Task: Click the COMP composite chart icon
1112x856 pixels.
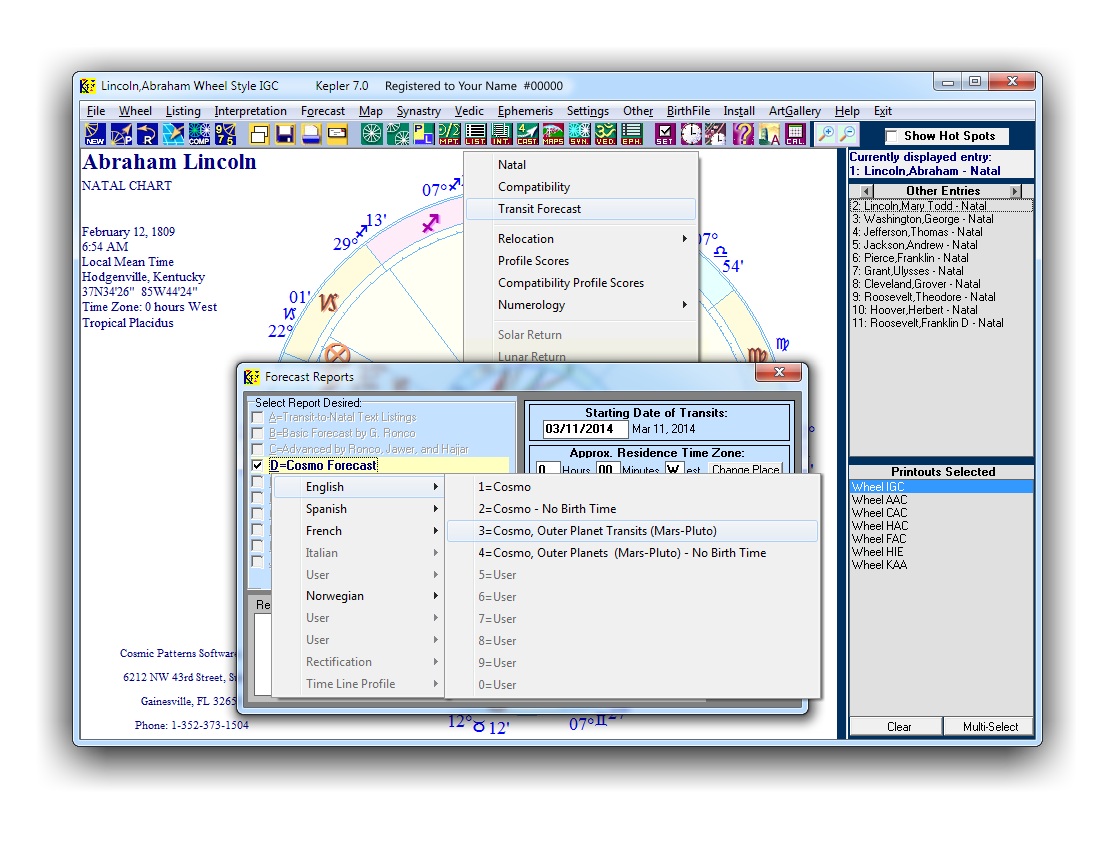Action: click(x=199, y=134)
